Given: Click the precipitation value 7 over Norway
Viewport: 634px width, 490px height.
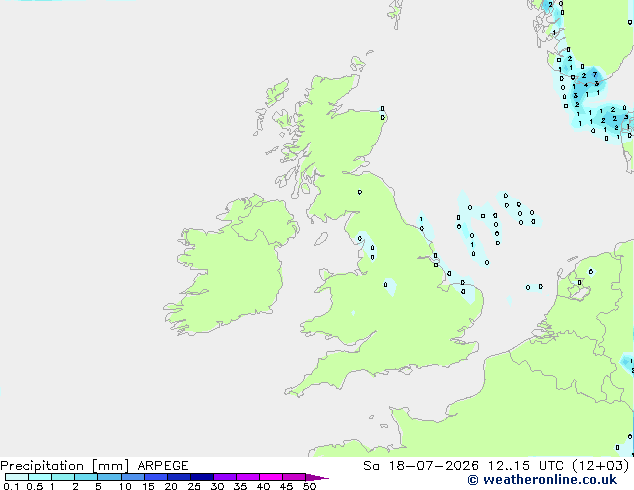Looking at the screenshot, I should [594, 74].
